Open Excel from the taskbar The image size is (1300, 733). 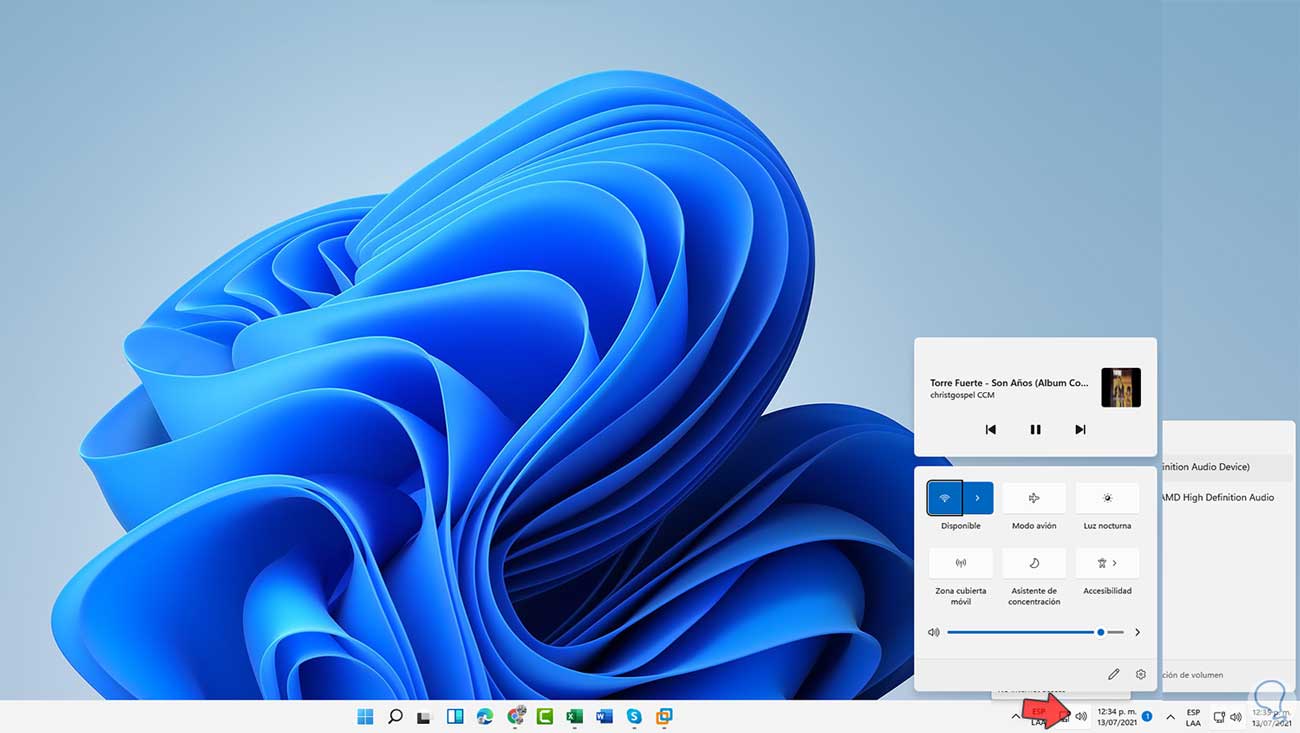coord(574,716)
